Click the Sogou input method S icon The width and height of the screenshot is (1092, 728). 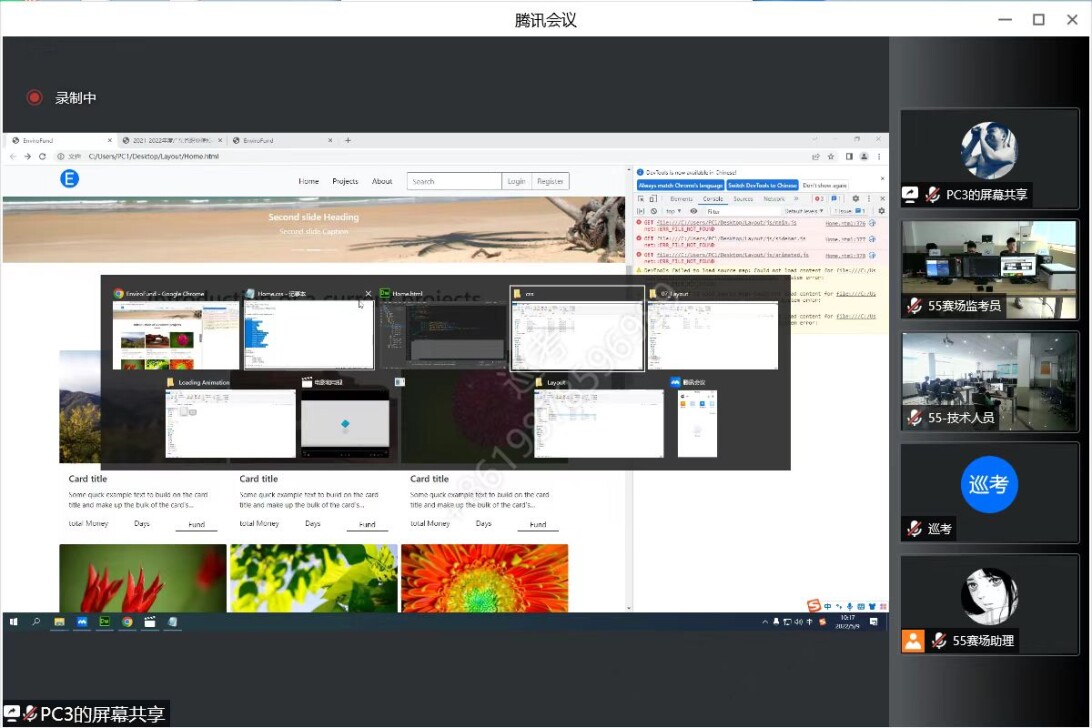[813, 606]
